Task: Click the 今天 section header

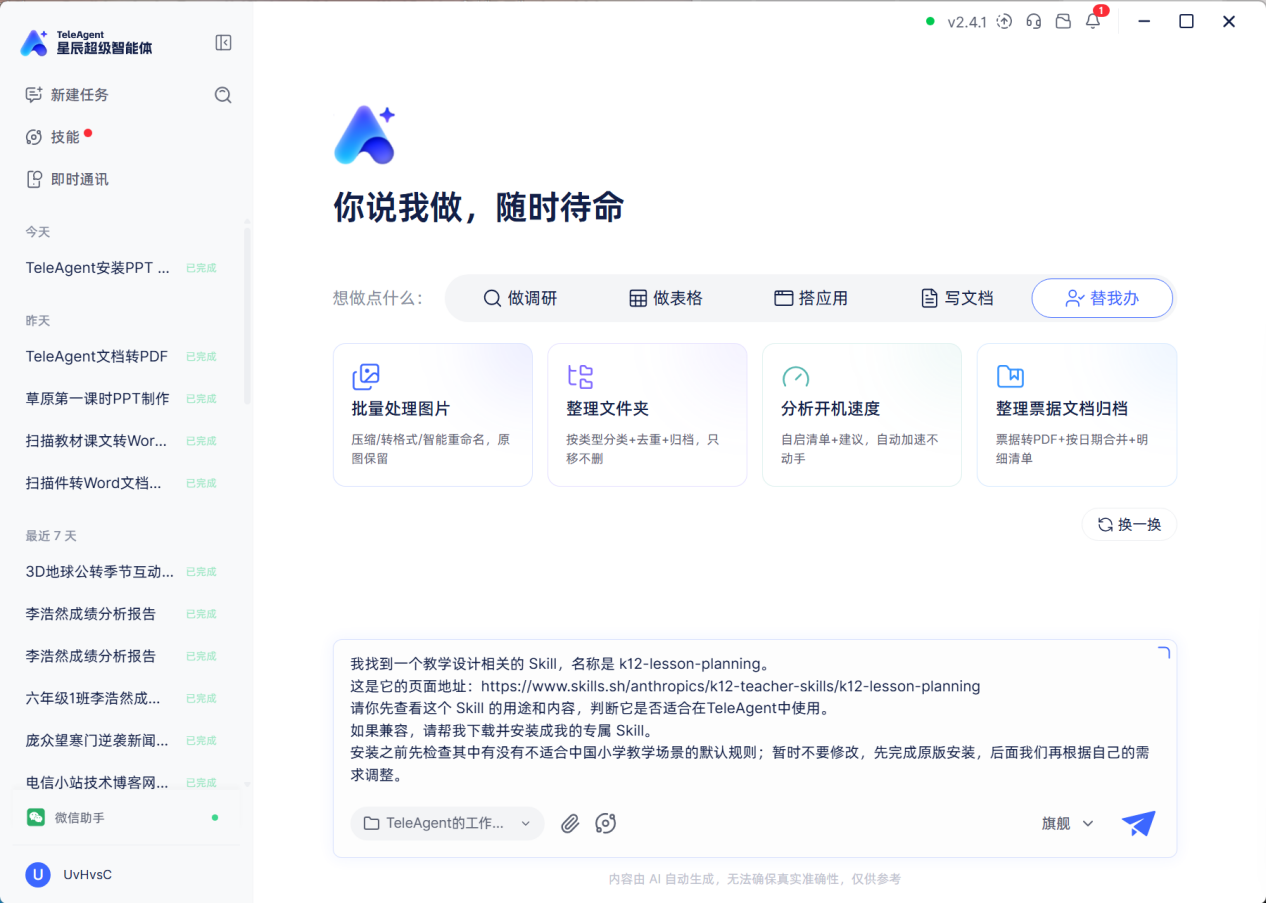Action: pyautogui.click(x=38, y=232)
